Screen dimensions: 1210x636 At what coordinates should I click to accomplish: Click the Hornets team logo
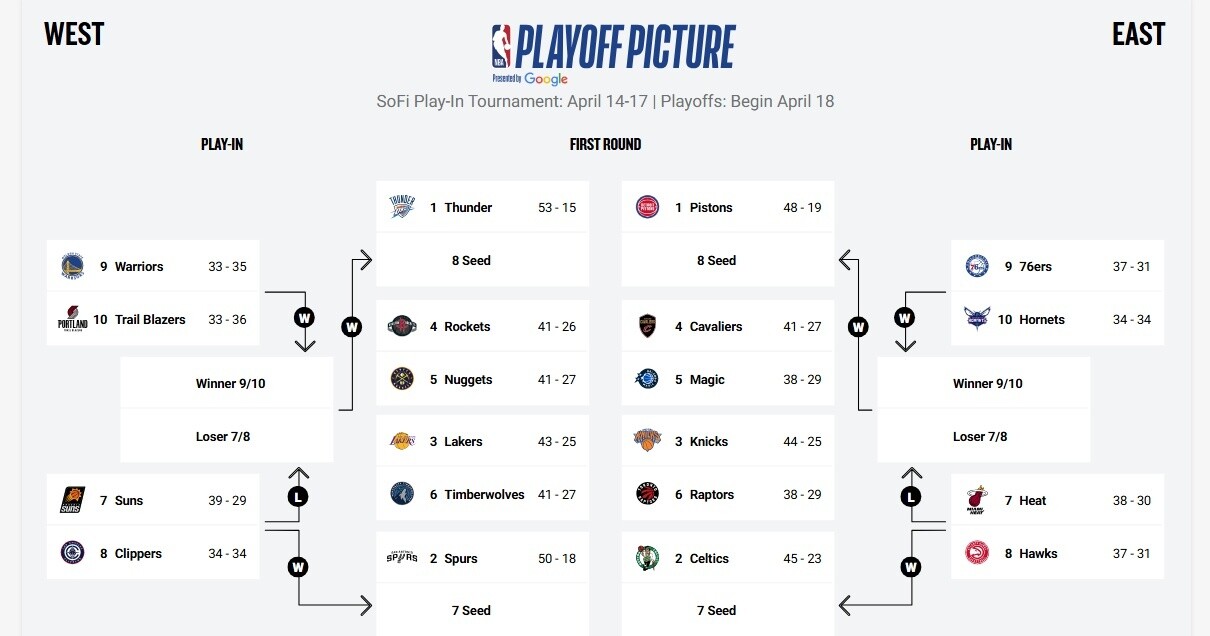tap(977, 319)
